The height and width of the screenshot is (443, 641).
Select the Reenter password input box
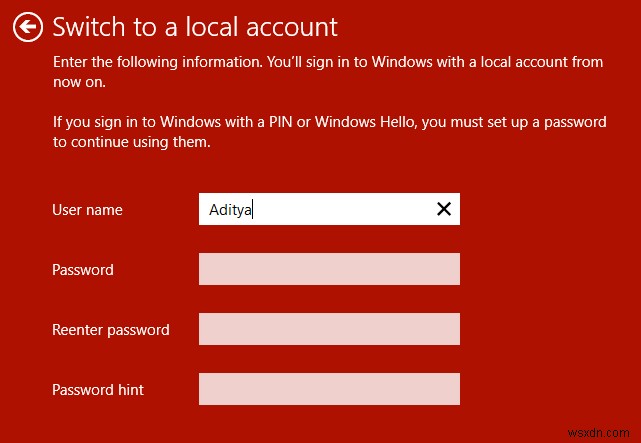pyautogui.click(x=329, y=329)
